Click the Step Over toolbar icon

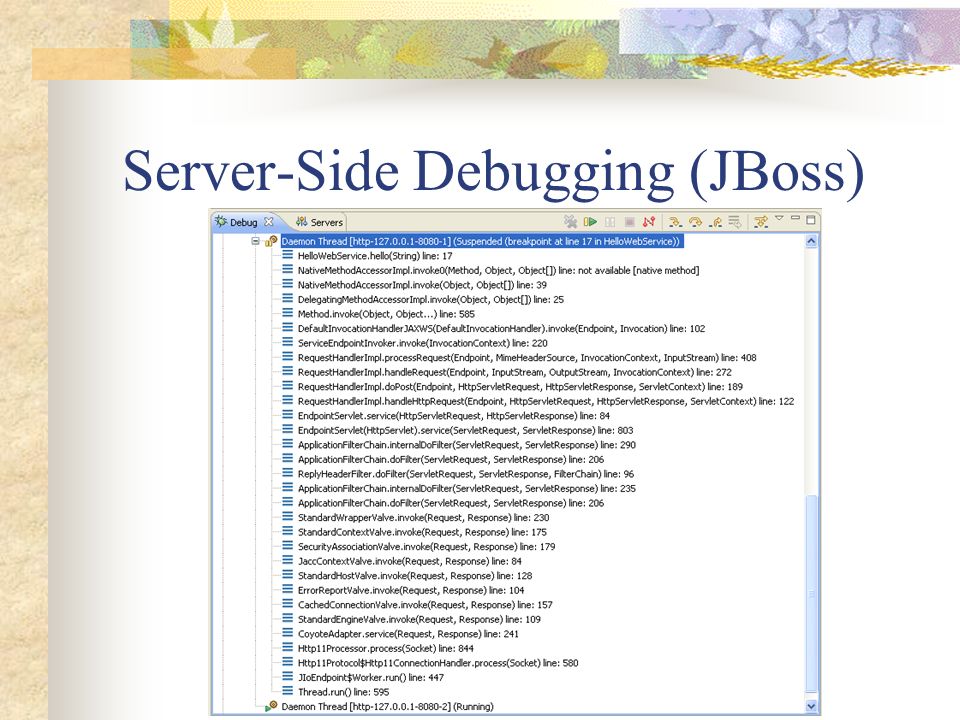[x=696, y=222]
